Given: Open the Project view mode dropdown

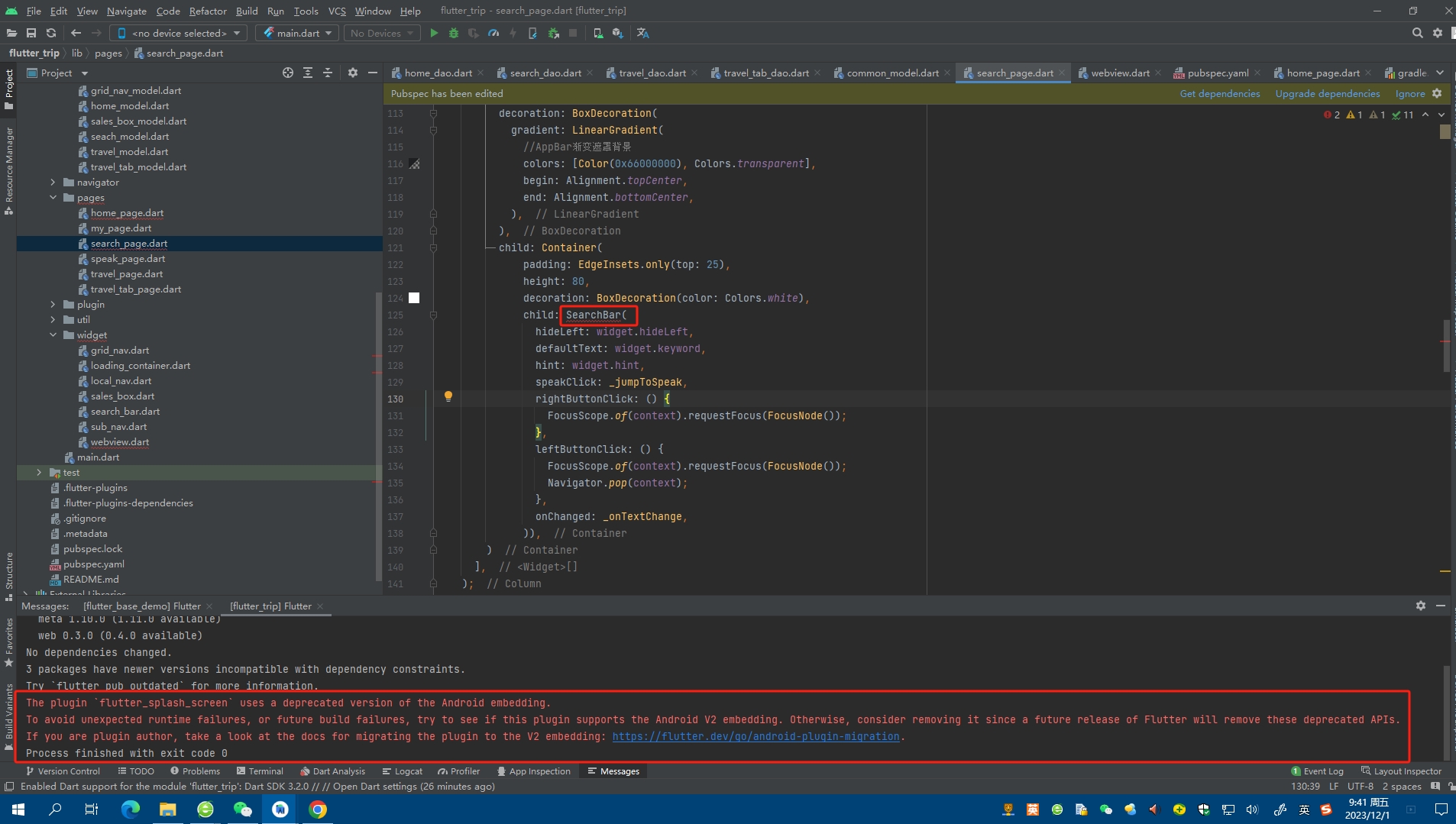Looking at the screenshot, I should pos(58,73).
